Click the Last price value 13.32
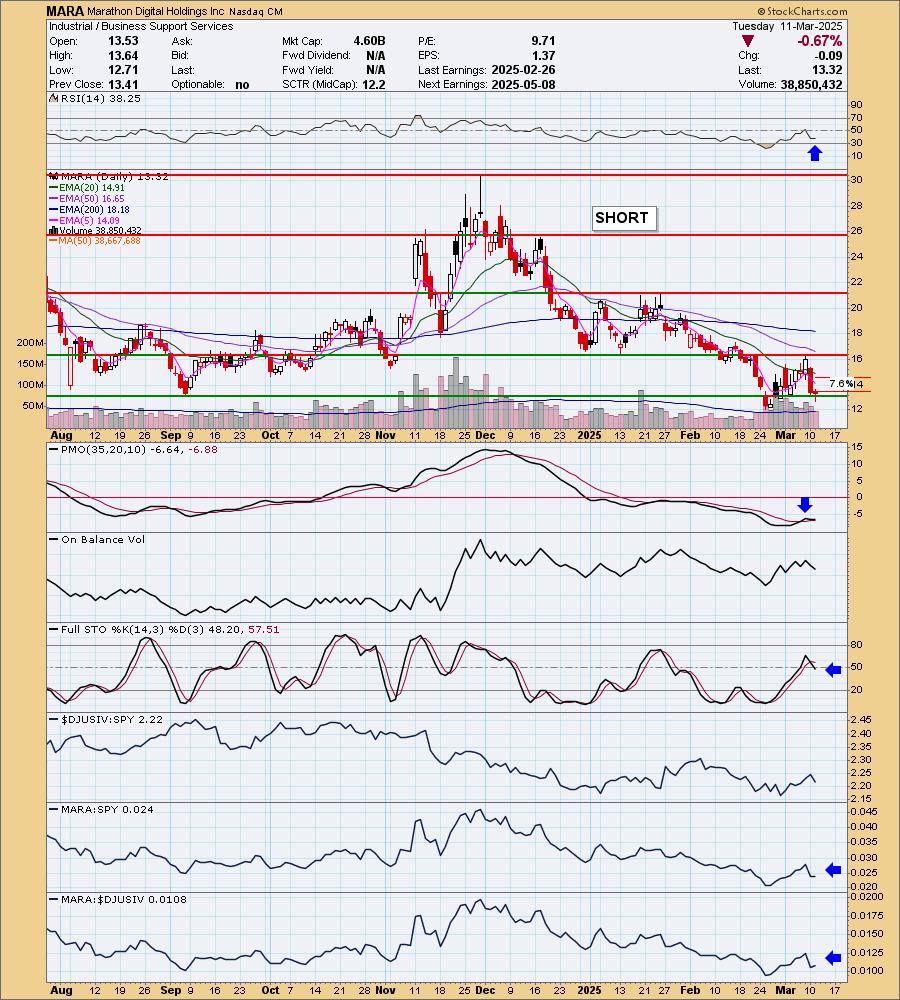Viewport: 900px width, 1000px height. (827, 70)
